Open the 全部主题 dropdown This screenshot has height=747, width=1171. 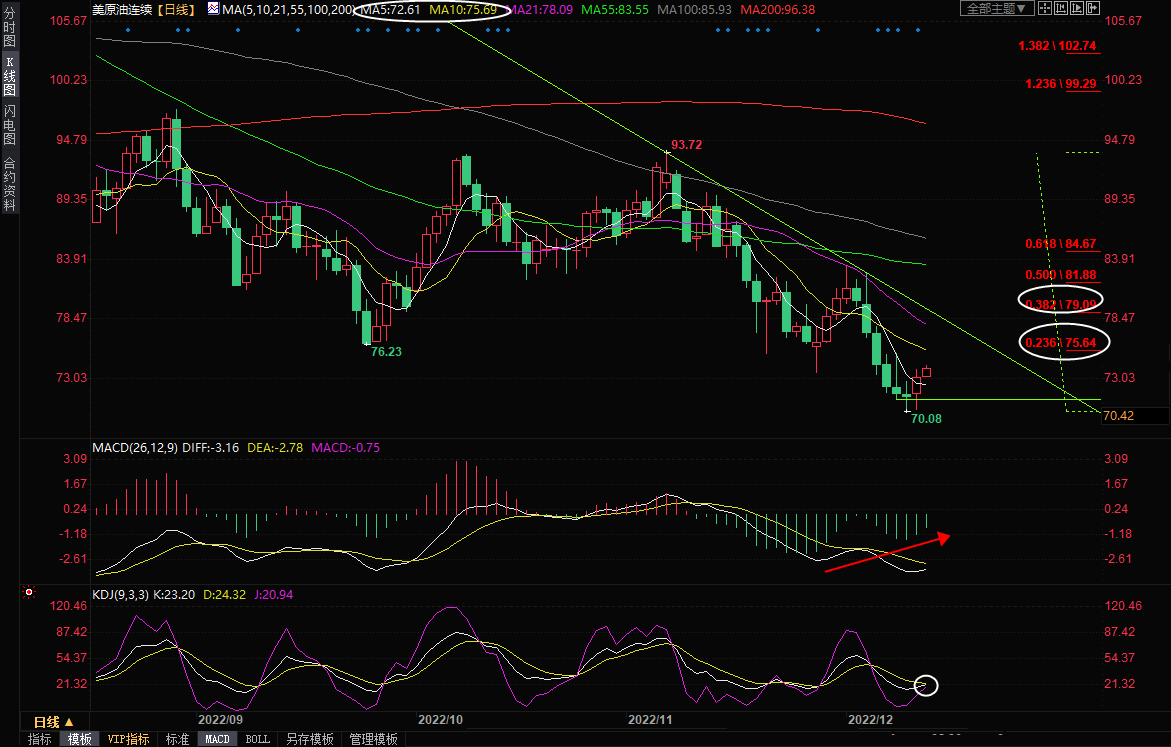(x=999, y=9)
